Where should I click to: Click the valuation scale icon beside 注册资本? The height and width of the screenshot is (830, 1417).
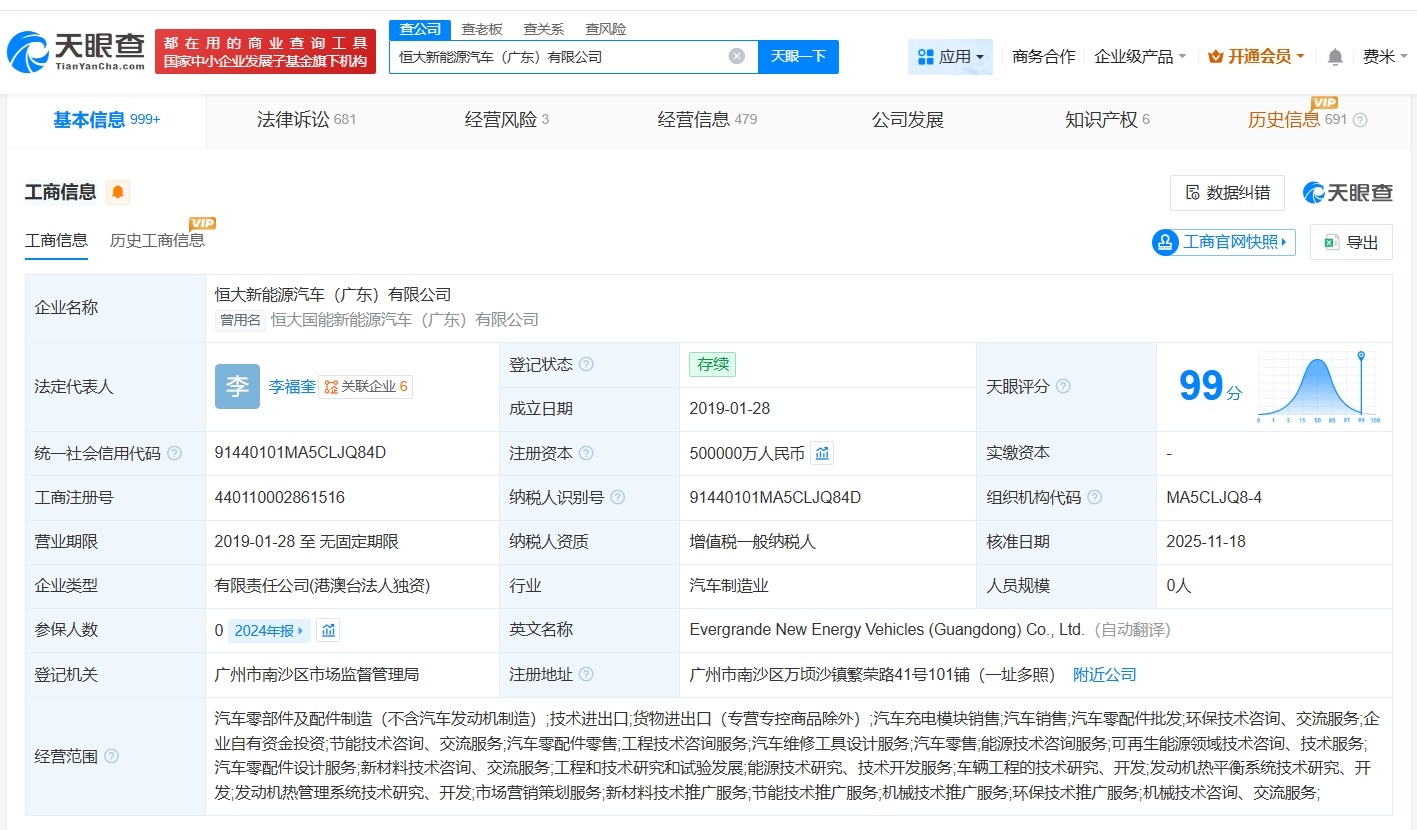[822, 453]
